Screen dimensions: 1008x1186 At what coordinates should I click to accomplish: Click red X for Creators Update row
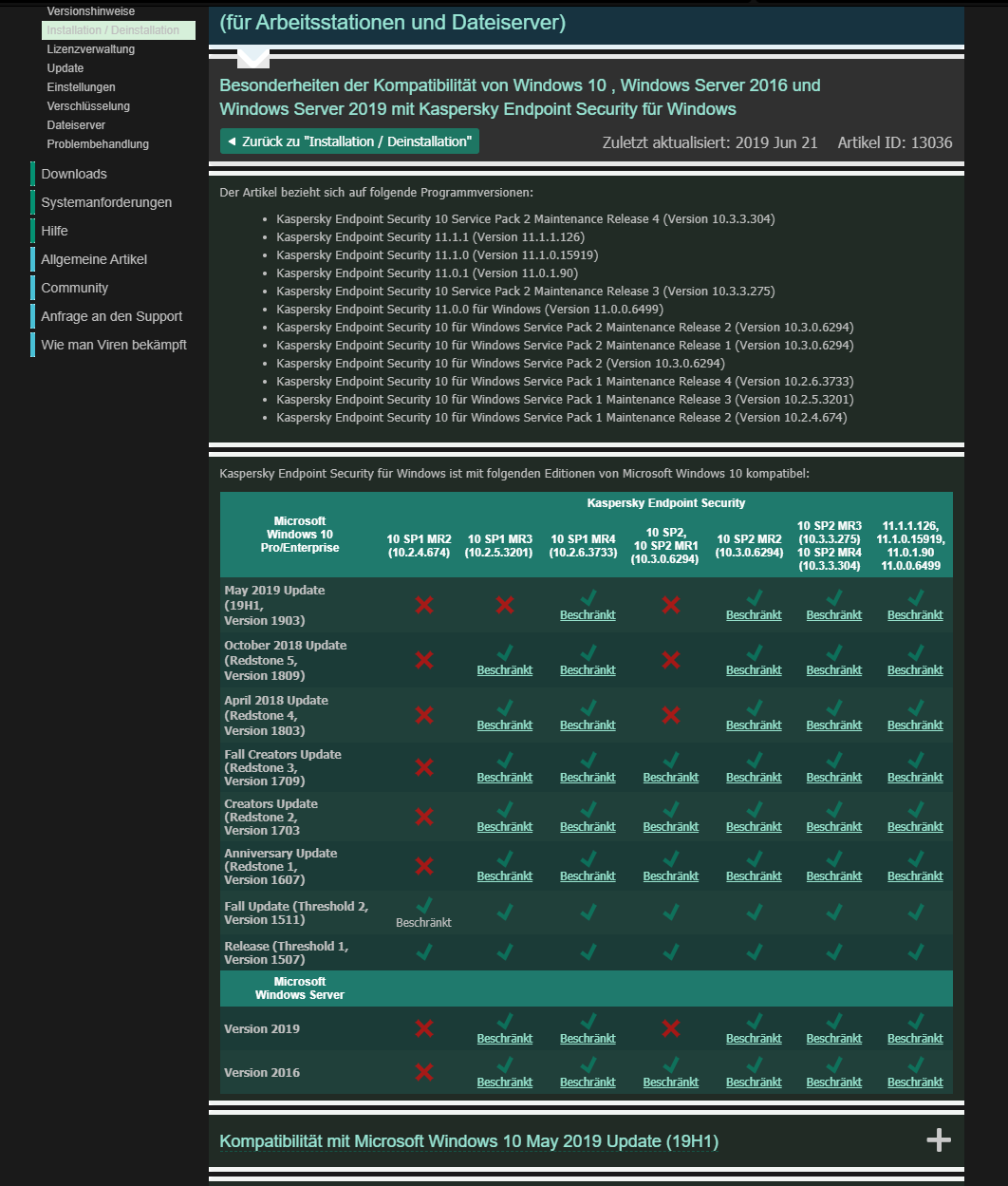point(423,817)
